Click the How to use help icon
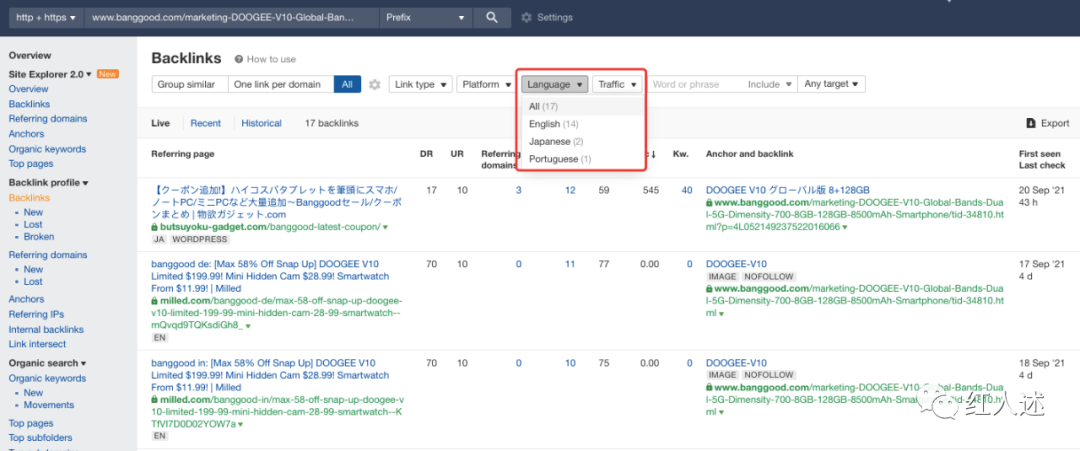1080x451 pixels. coord(239,60)
